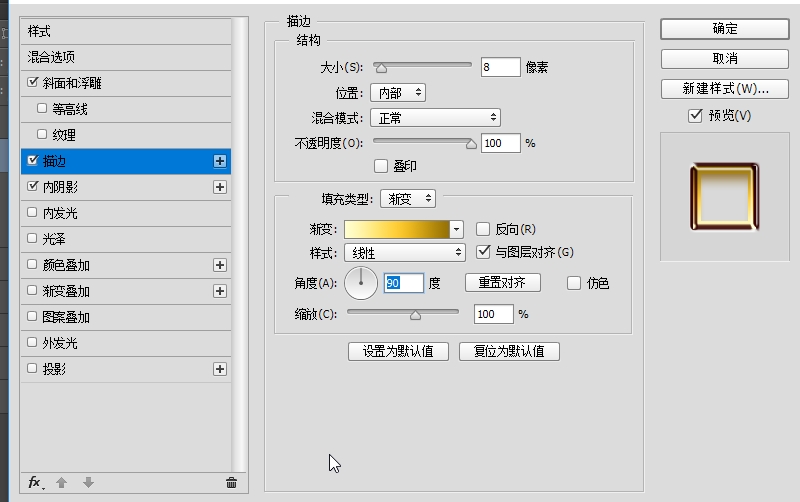This screenshot has width=800, height=502.
Task: Select 渐变叠加 effect row
Action: (126, 291)
